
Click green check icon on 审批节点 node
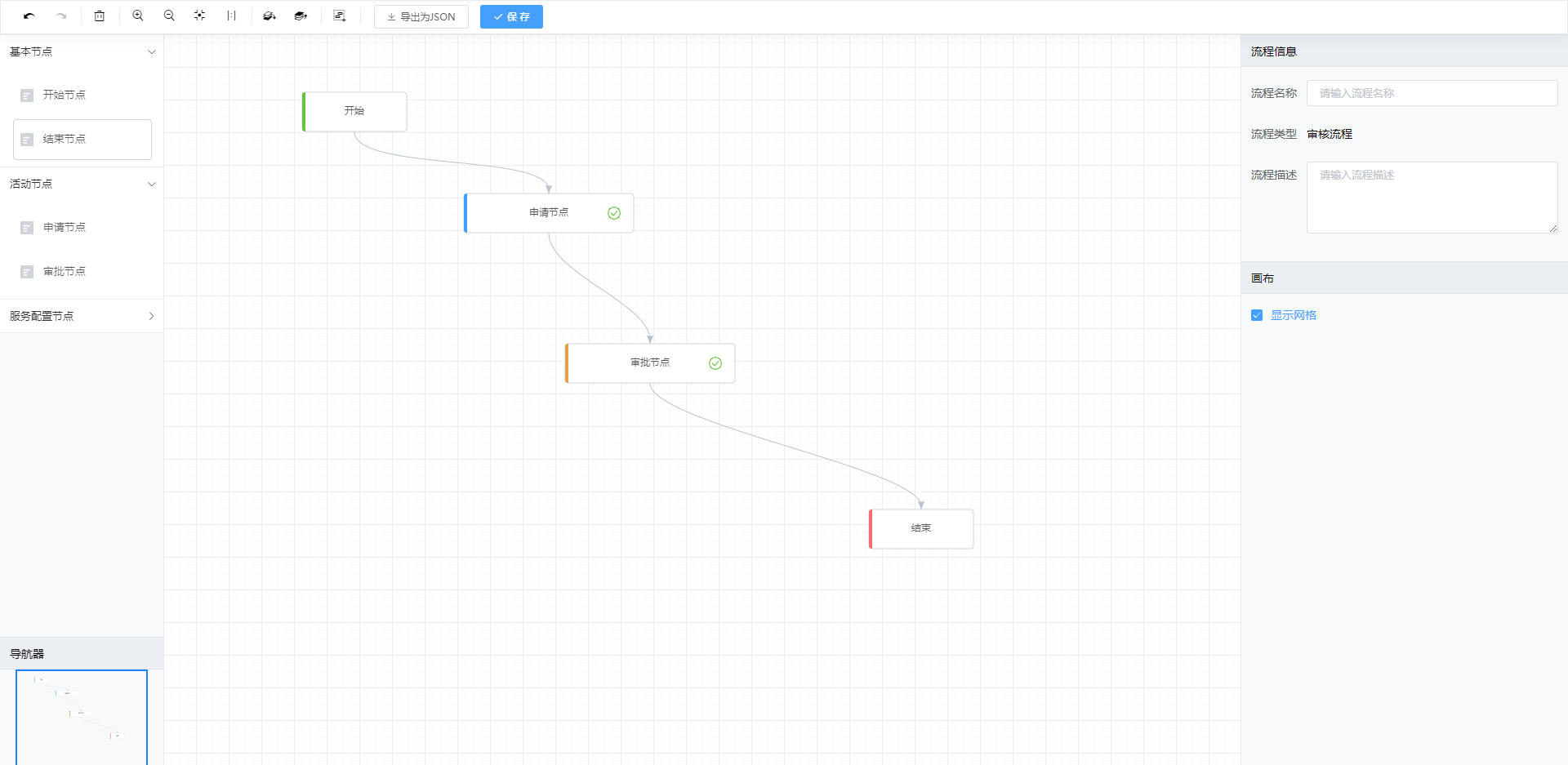(715, 363)
